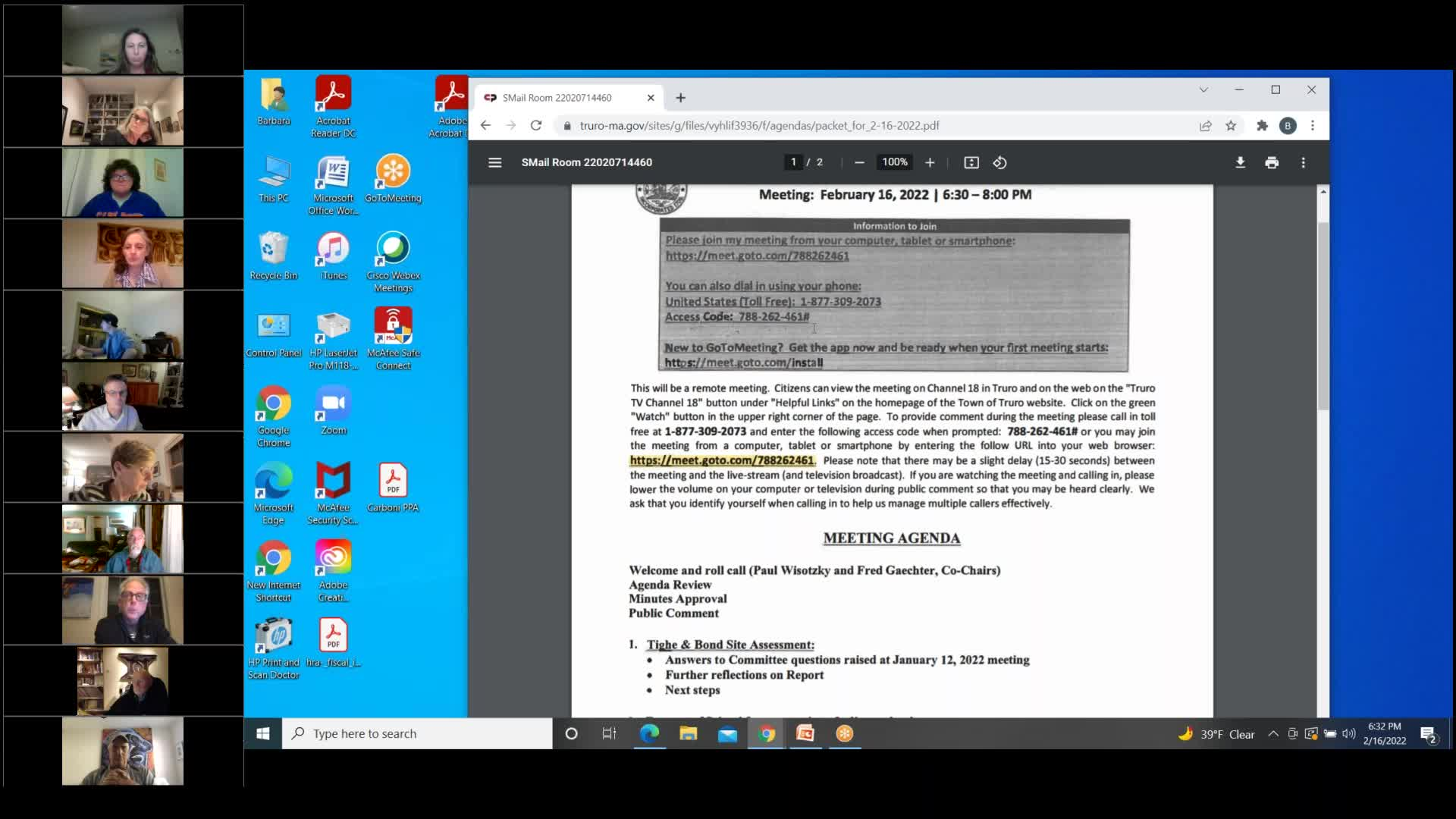Rotate the PDF counterclockwise
This screenshot has width=1456, height=819.
pyautogui.click(x=999, y=162)
